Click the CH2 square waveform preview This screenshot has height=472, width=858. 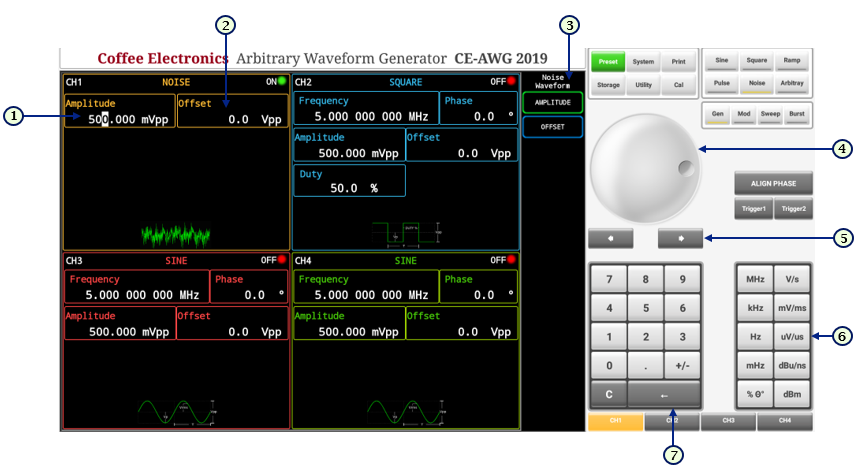tap(404, 233)
